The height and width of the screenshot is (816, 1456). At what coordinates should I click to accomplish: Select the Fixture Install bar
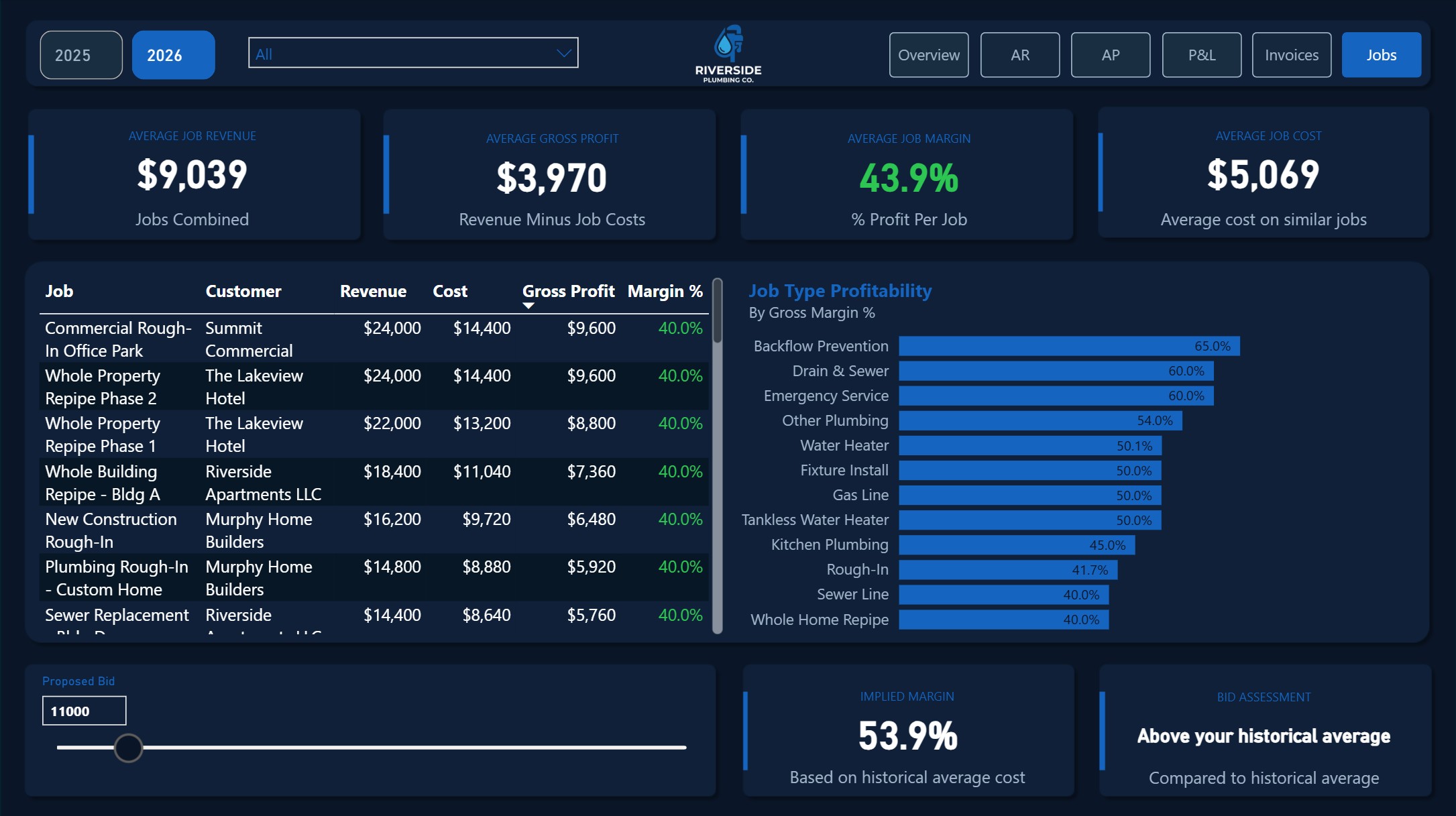(1030, 470)
